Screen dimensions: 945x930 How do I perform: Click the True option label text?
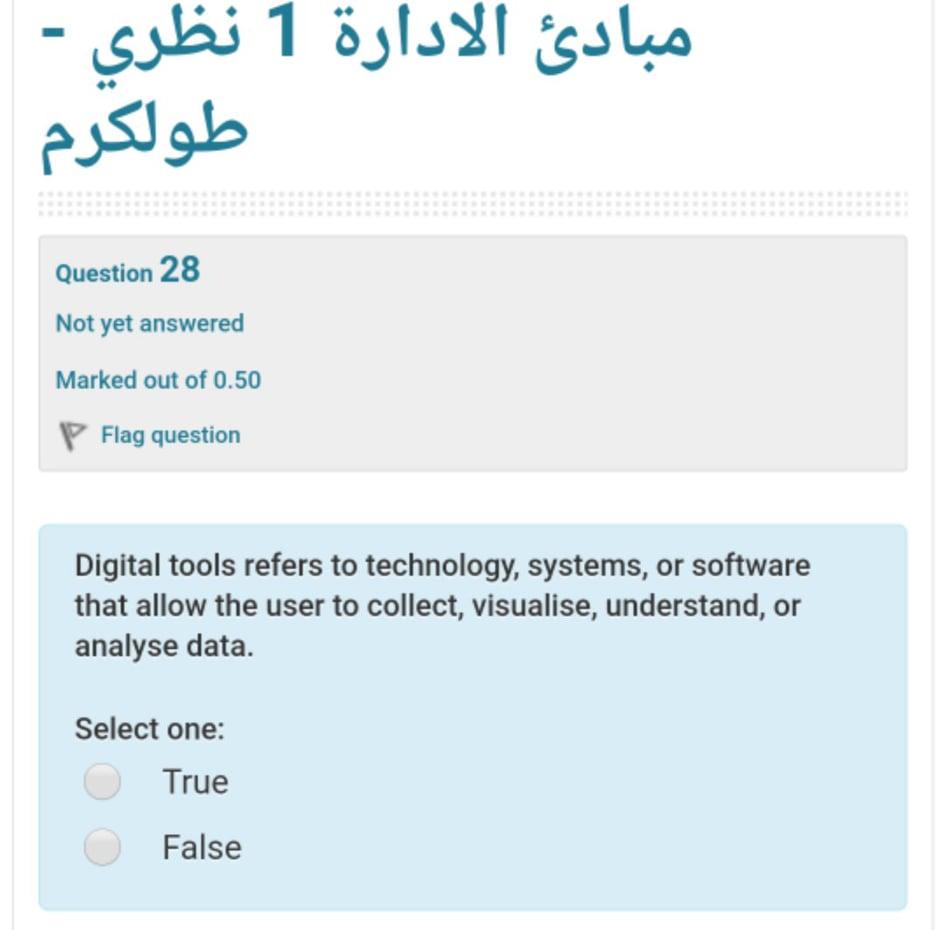[195, 782]
